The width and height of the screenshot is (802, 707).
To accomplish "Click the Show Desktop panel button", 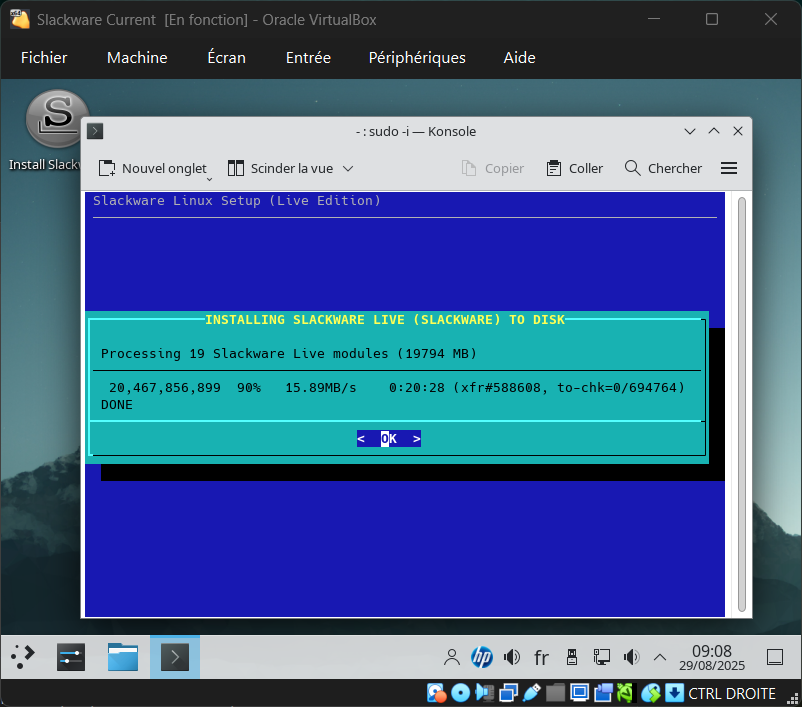I will pyautogui.click(x=774, y=657).
